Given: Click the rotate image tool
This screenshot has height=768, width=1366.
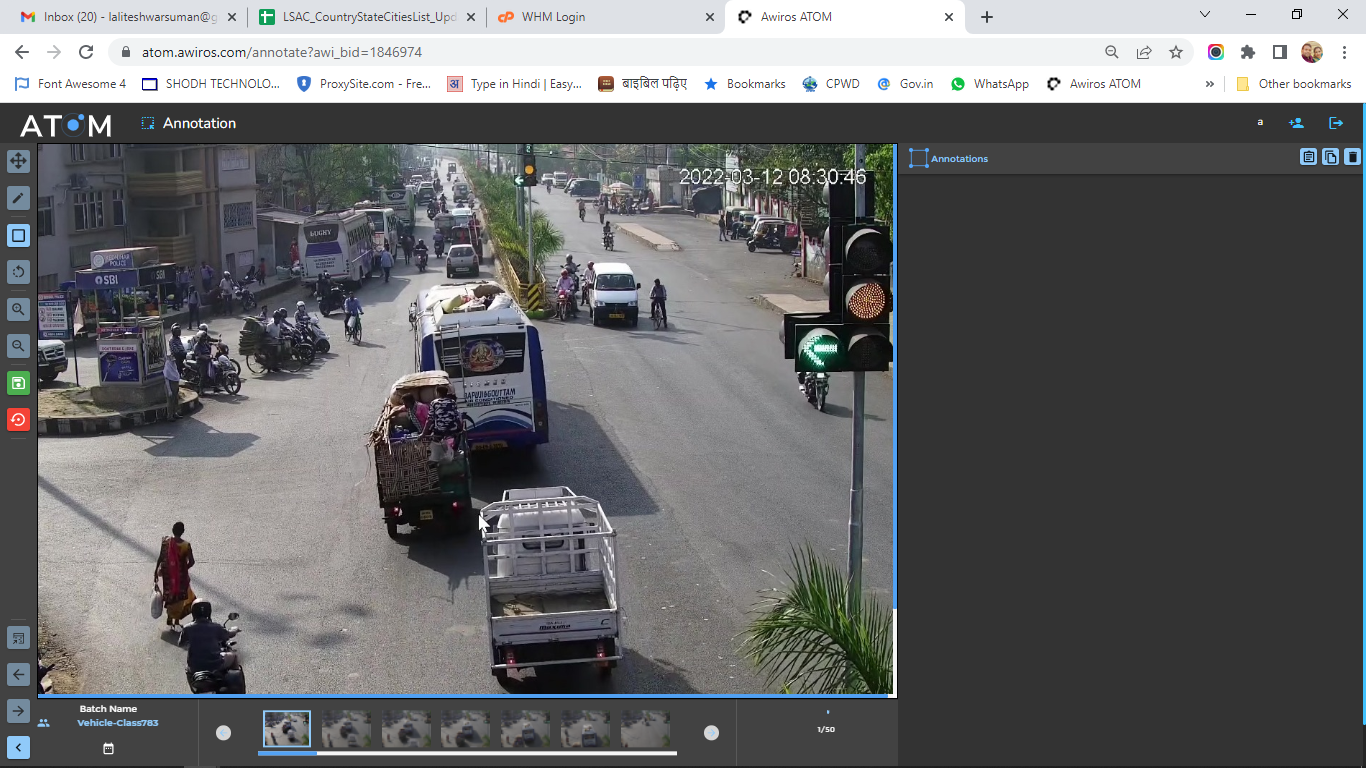Looking at the screenshot, I should tap(18, 272).
